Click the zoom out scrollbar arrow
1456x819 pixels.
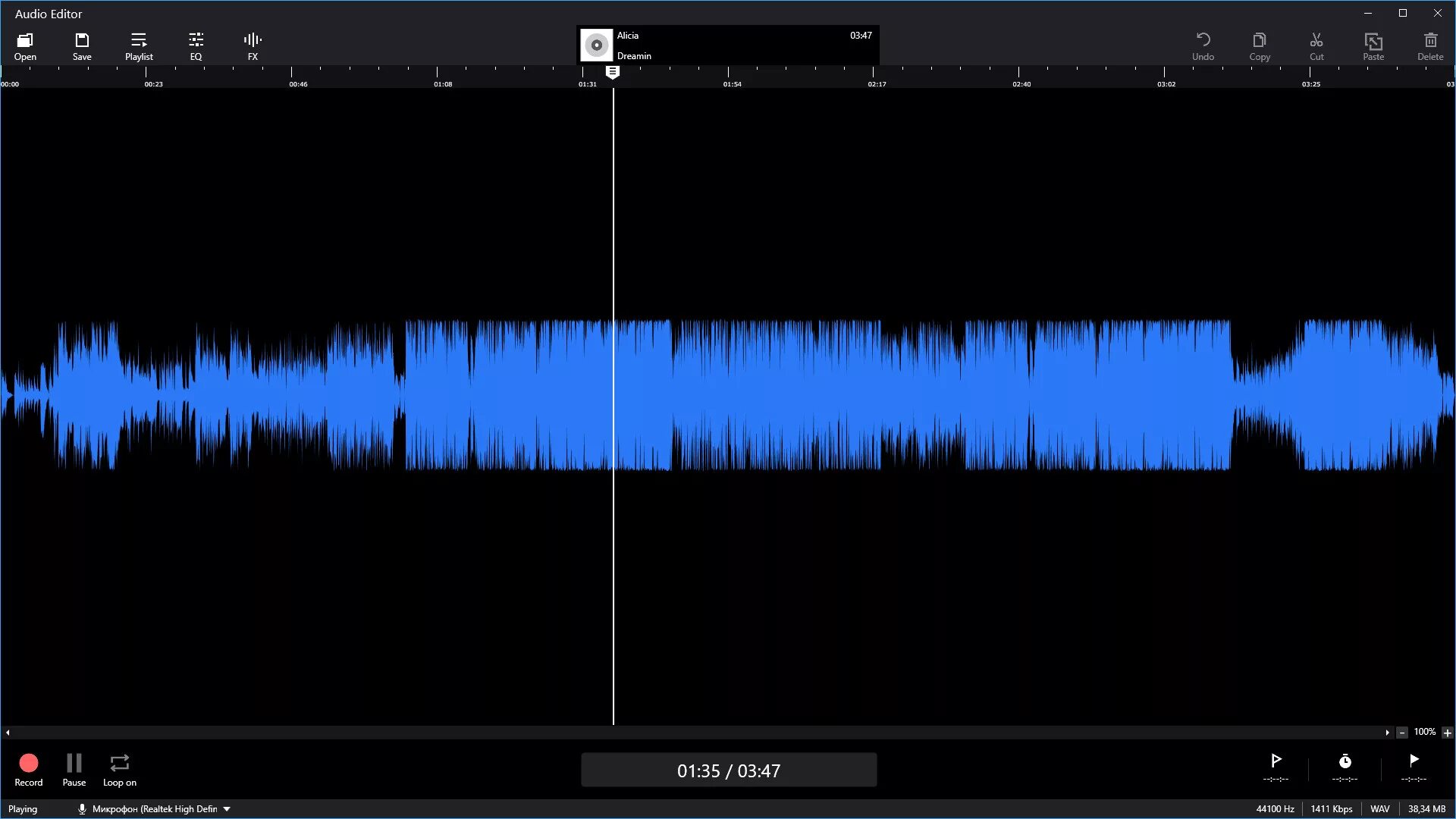[x=1401, y=732]
